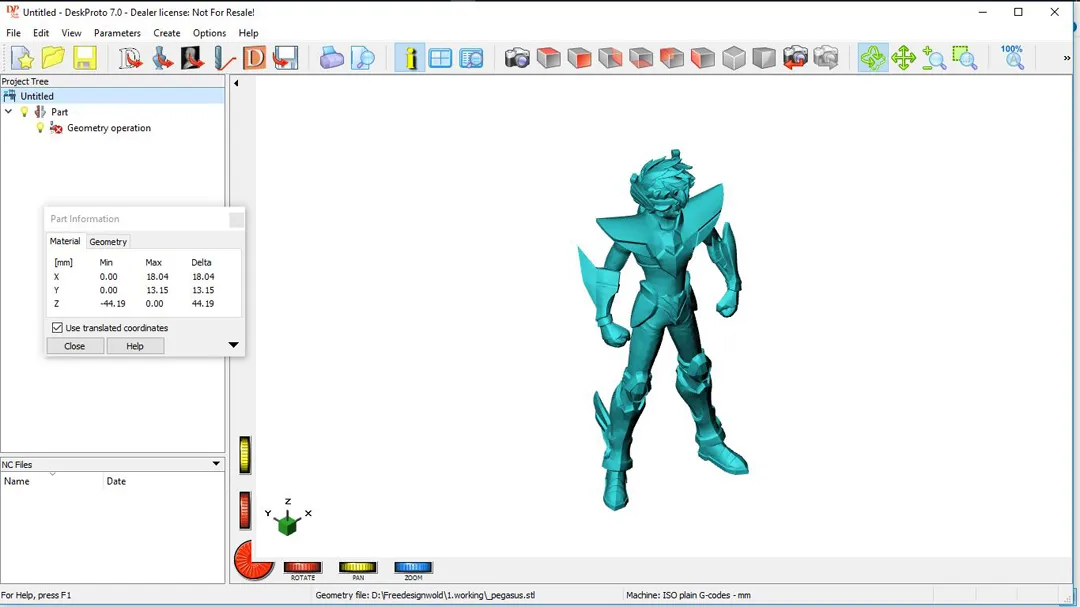Toggle Geometry operation visibility light bulb
Screen dimensions: 1080x607
40,128
